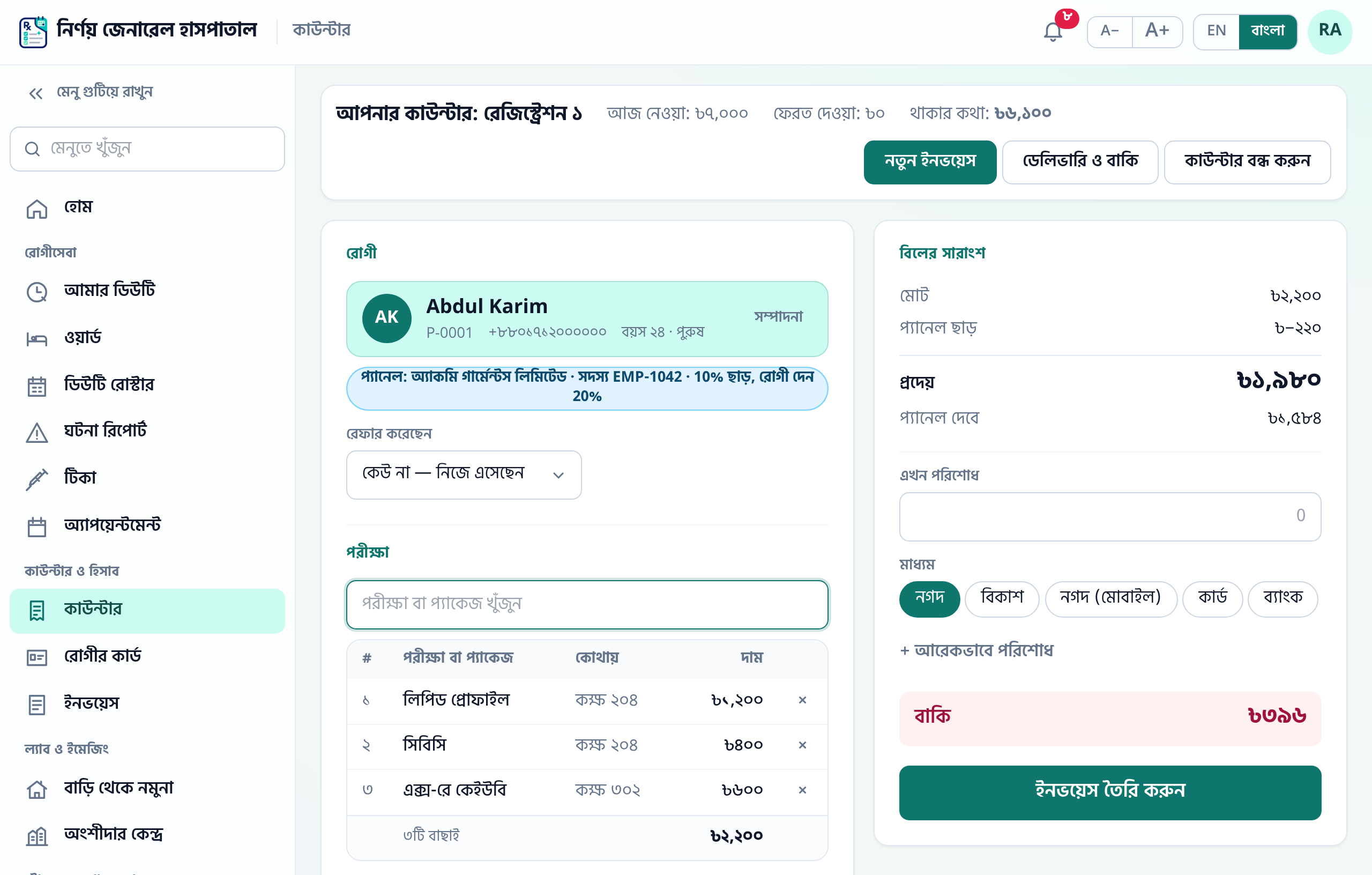Screen dimensions: 1372x875
Task: Open ডিউটি রোস্টার calendar item
Action: (x=147, y=385)
